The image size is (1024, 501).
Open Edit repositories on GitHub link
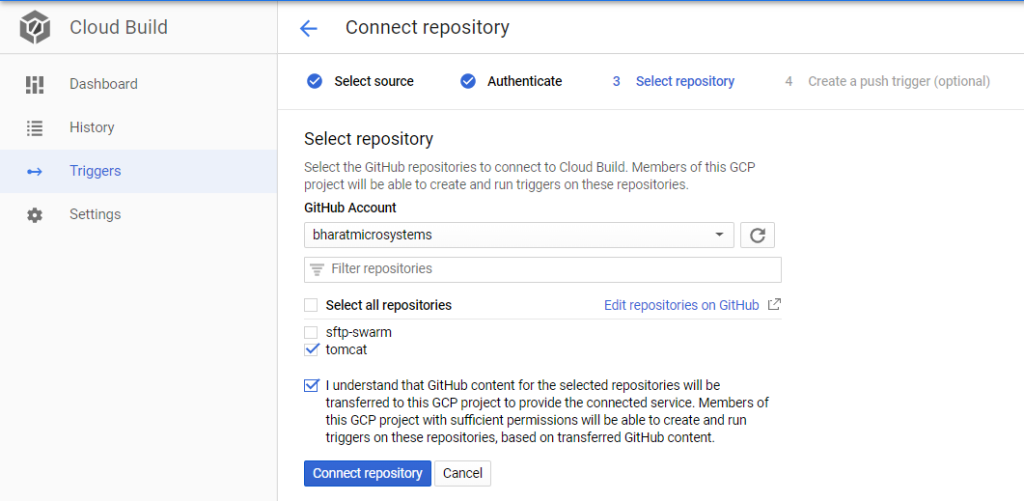681,305
